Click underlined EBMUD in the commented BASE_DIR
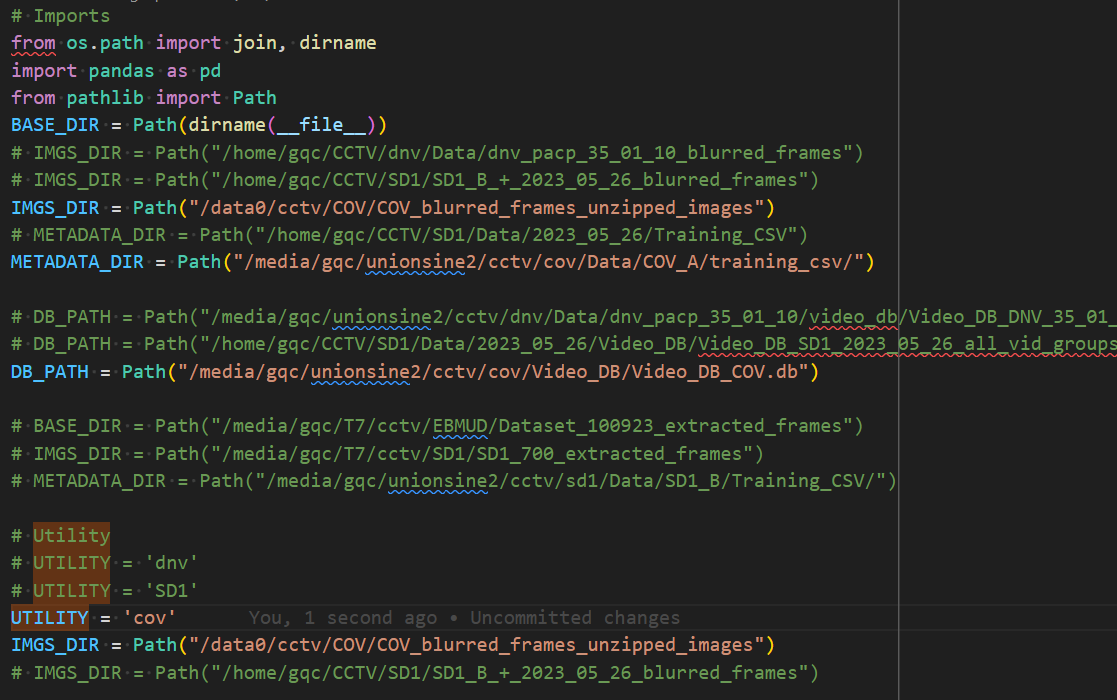Screen dimensions: 1117x700 coord(459,426)
